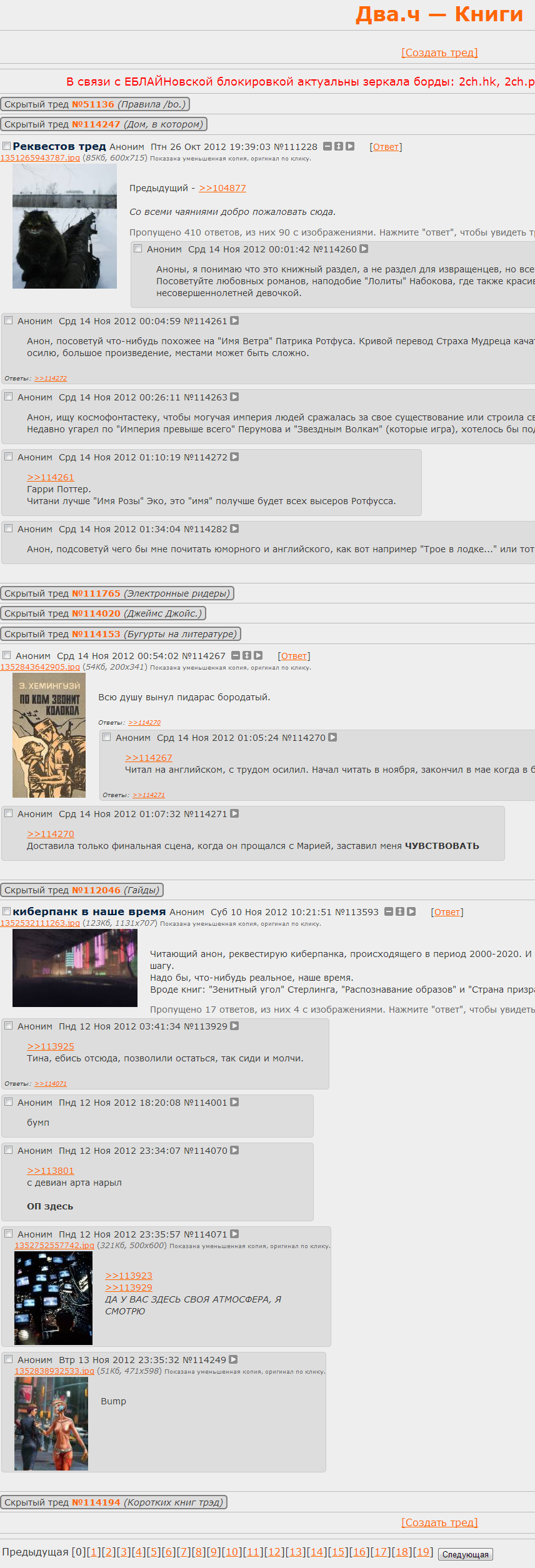Viewport: 535px width, 1568px height.
Task: Open the Hemingway book cover thumbnail
Action: tap(49, 735)
